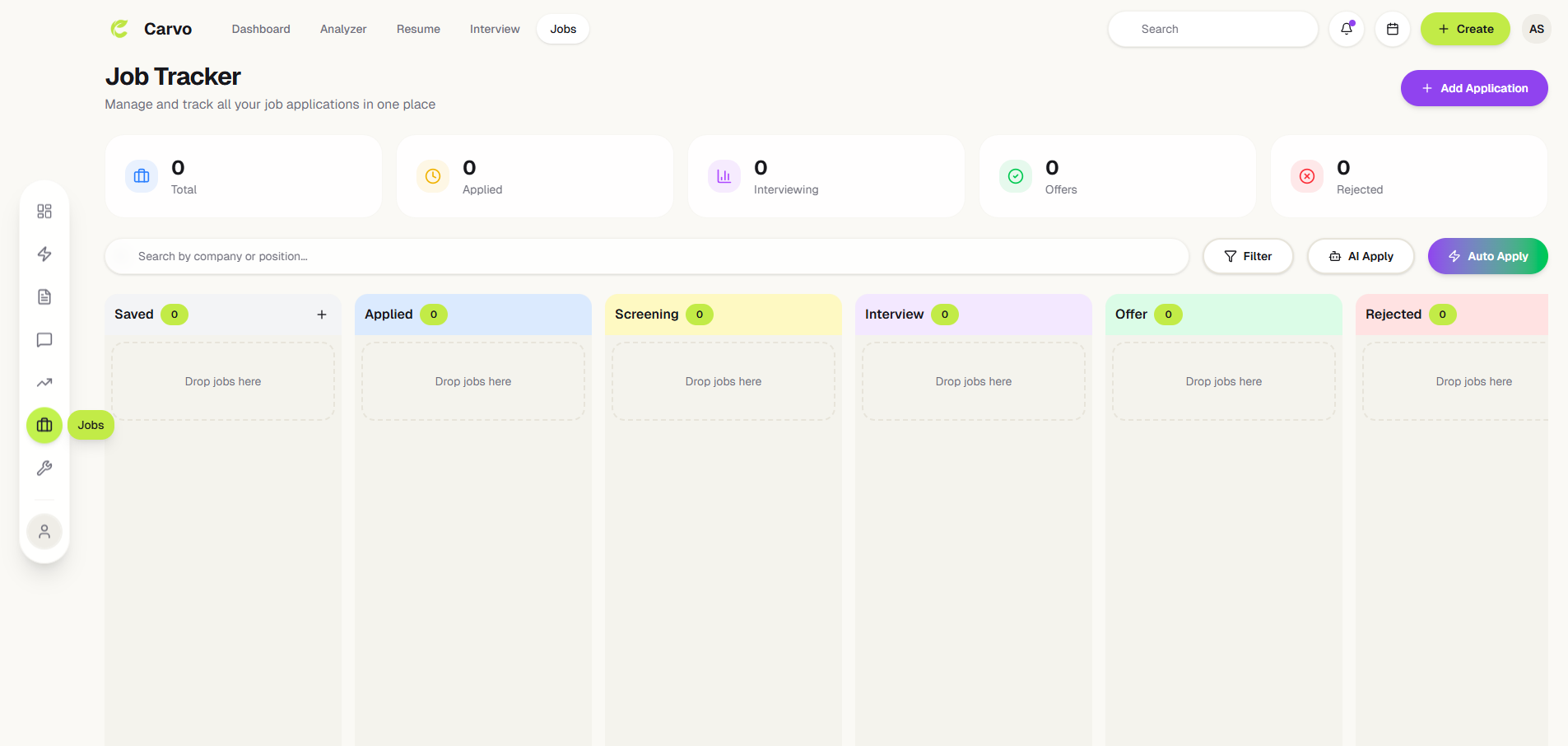Click the Jobs briefcase icon in sidebar
This screenshot has width=1568, height=746.
(x=44, y=425)
